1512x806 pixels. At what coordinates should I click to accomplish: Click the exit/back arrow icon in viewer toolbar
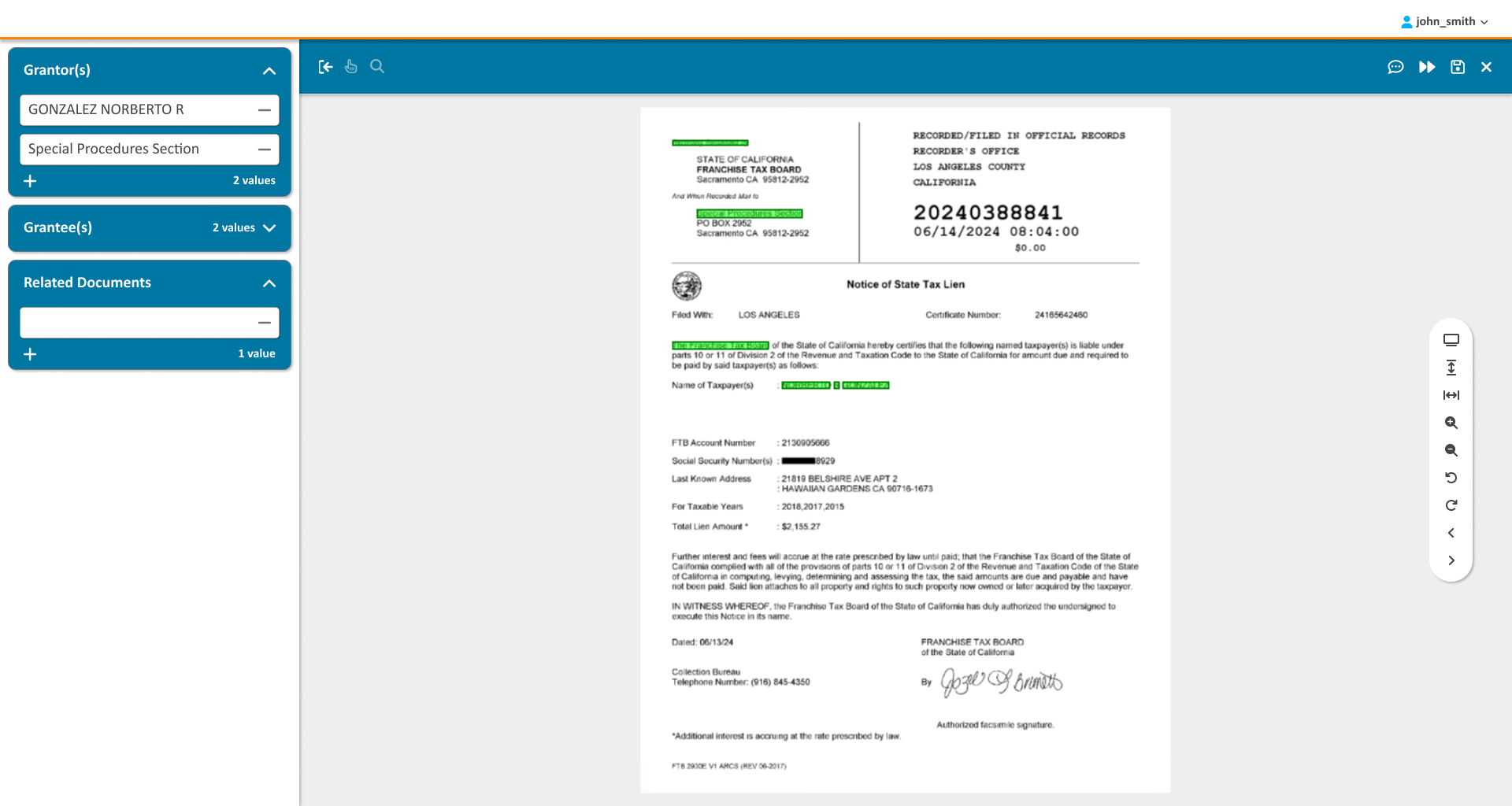325,67
